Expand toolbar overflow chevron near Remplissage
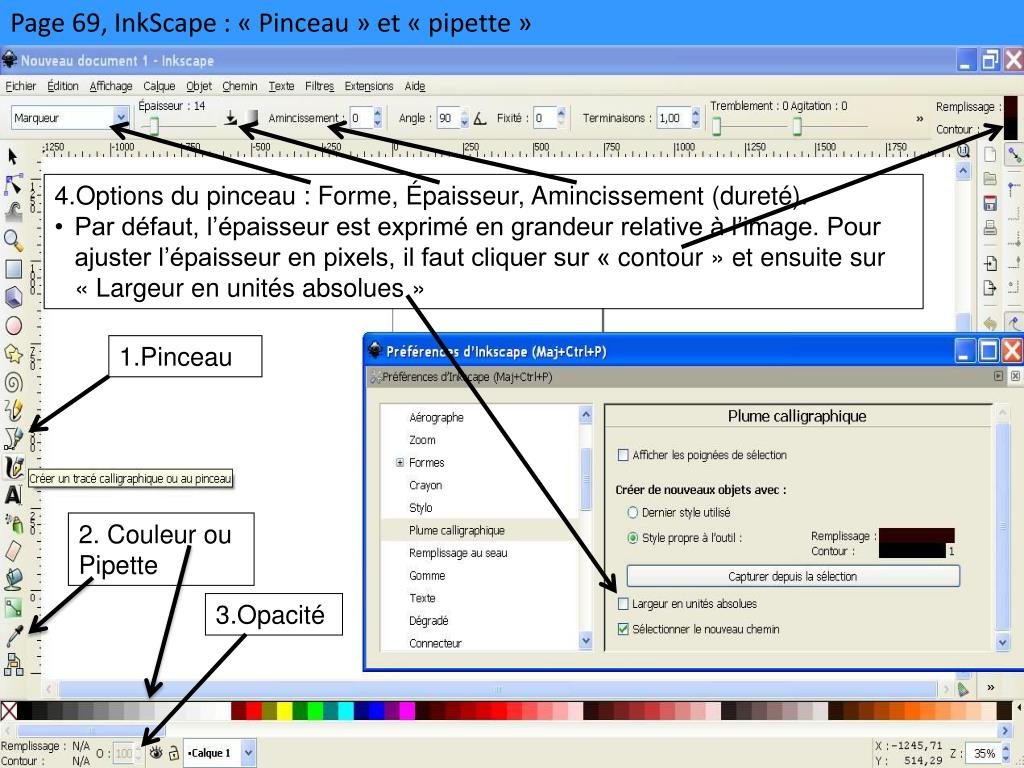This screenshot has height=768, width=1024. point(920,119)
